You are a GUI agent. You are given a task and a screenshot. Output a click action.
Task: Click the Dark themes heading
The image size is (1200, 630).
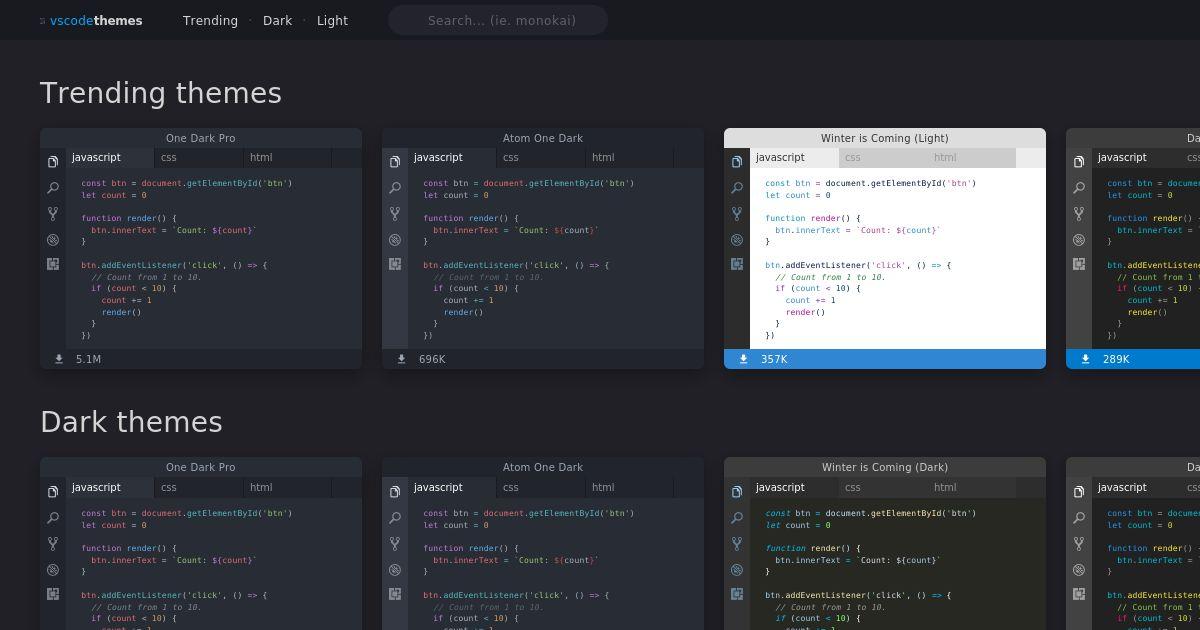pos(131,422)
